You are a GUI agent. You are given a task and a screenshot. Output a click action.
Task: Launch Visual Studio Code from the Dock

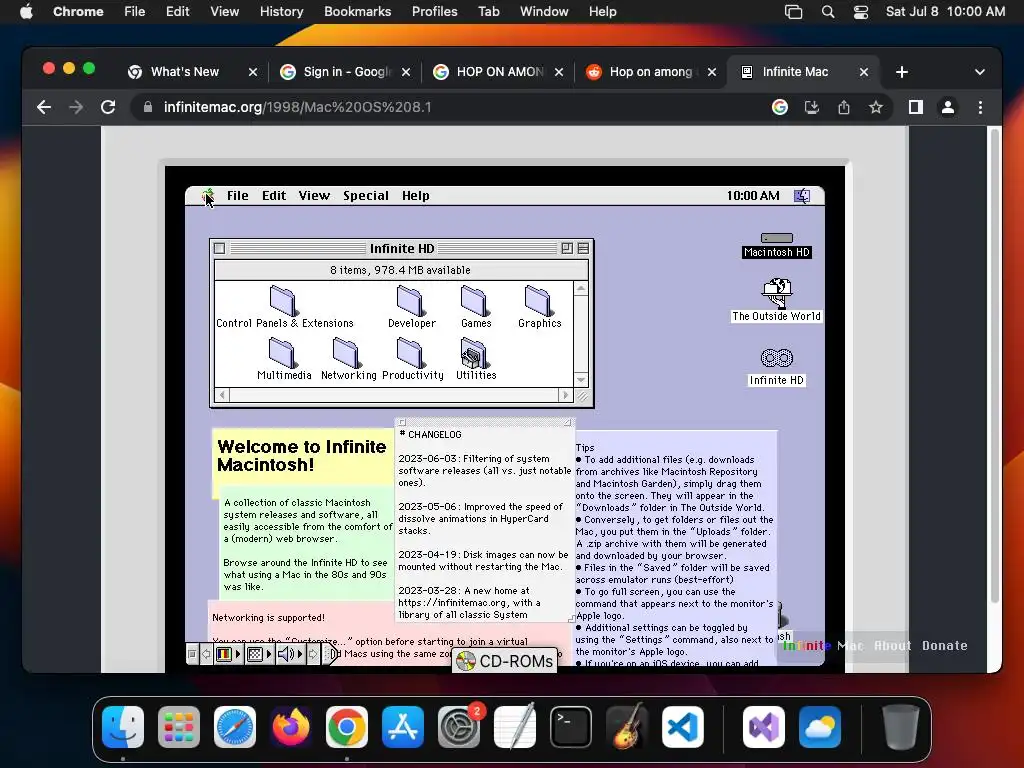[x=682, y=727]
